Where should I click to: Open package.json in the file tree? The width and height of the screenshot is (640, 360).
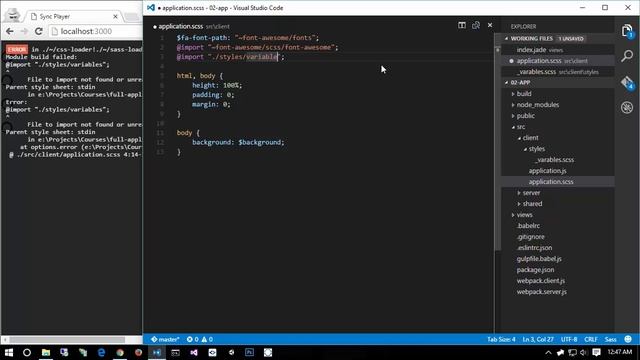point(536,270)
